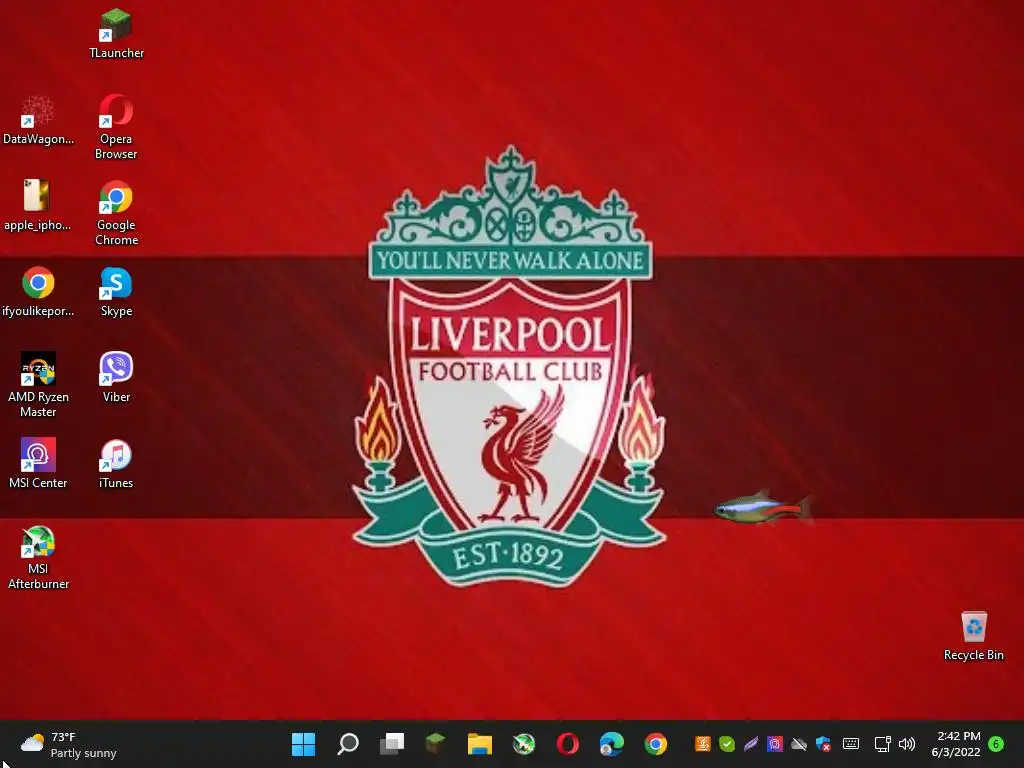Launch Opera from the taskbar
1024x768 pixels.
pos(568,744)
